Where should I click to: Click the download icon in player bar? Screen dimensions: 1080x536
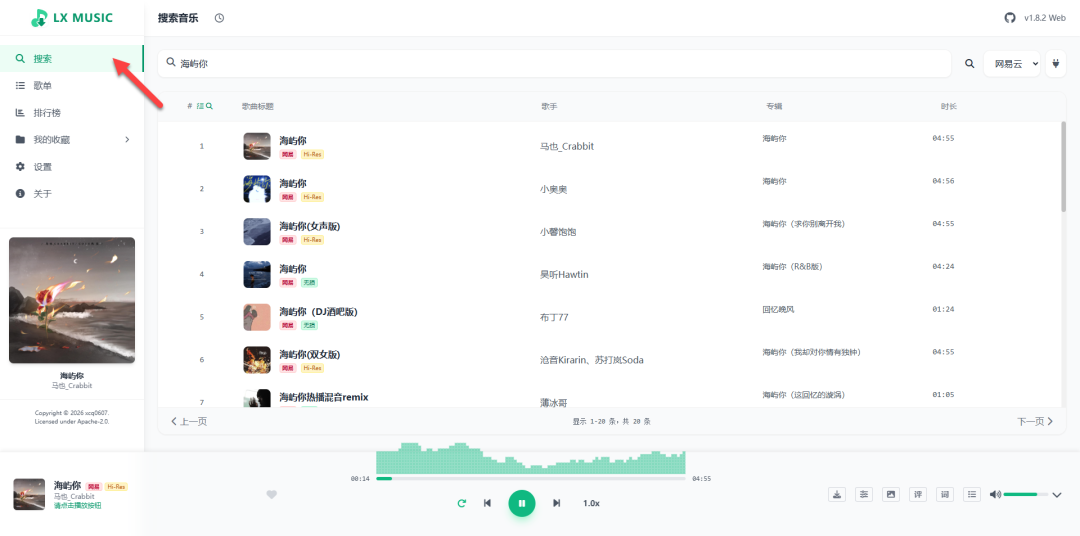coord(837,494)
